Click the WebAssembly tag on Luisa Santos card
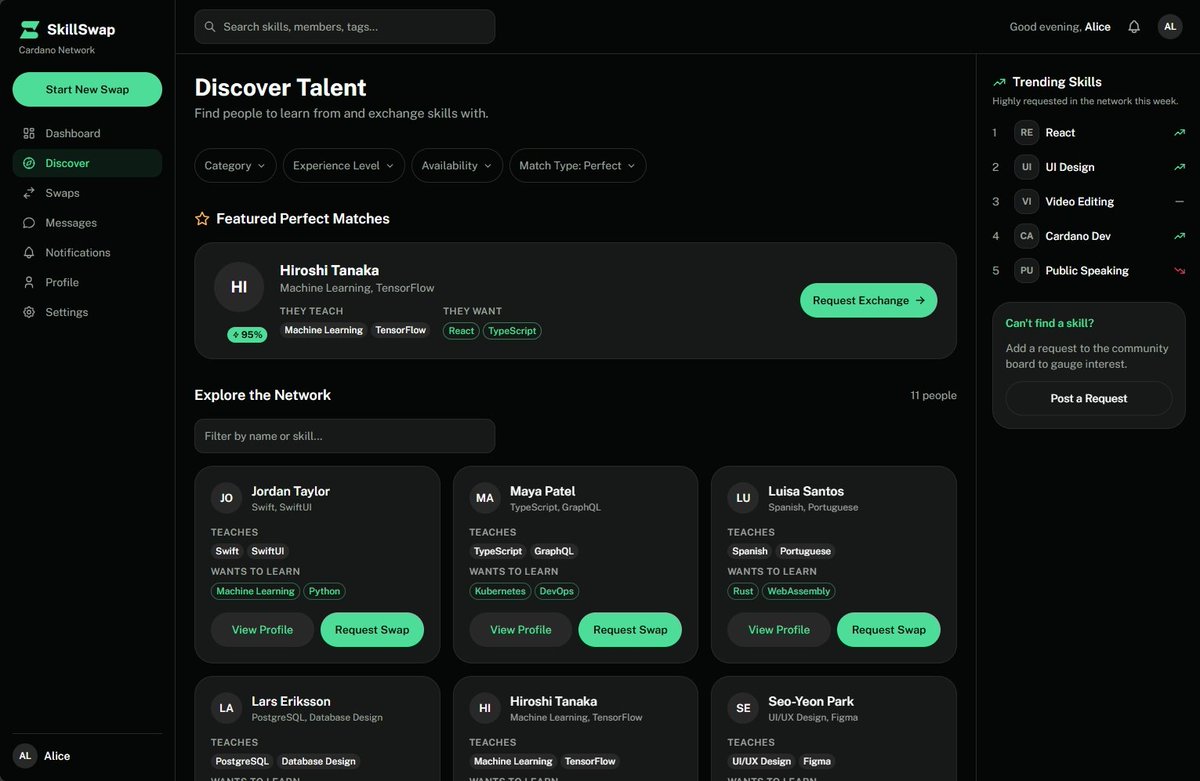1200x781 pixels. click(x=798, y=591)
